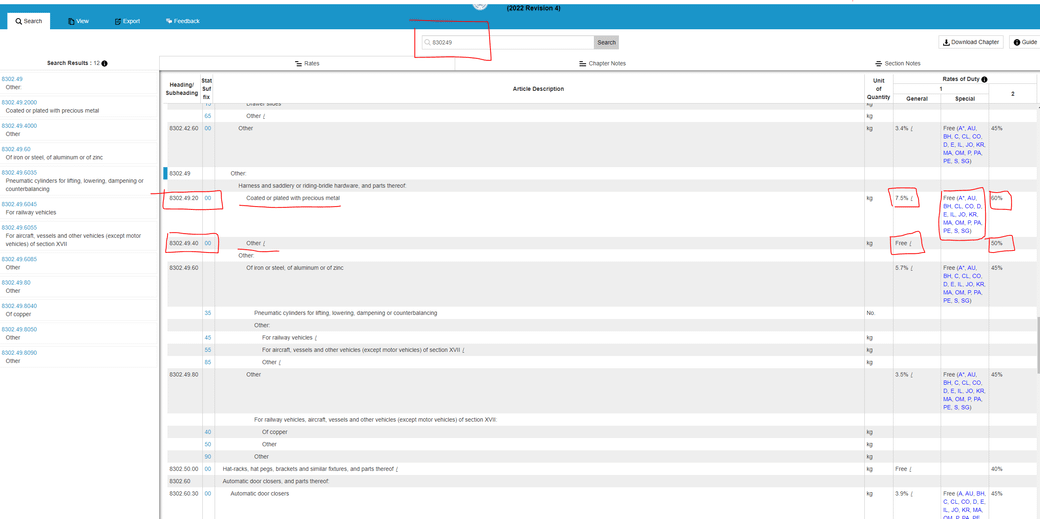Click footnote mark beside 'For railway vehicles'
The image size is (1040, 519).
pos(316,338)
